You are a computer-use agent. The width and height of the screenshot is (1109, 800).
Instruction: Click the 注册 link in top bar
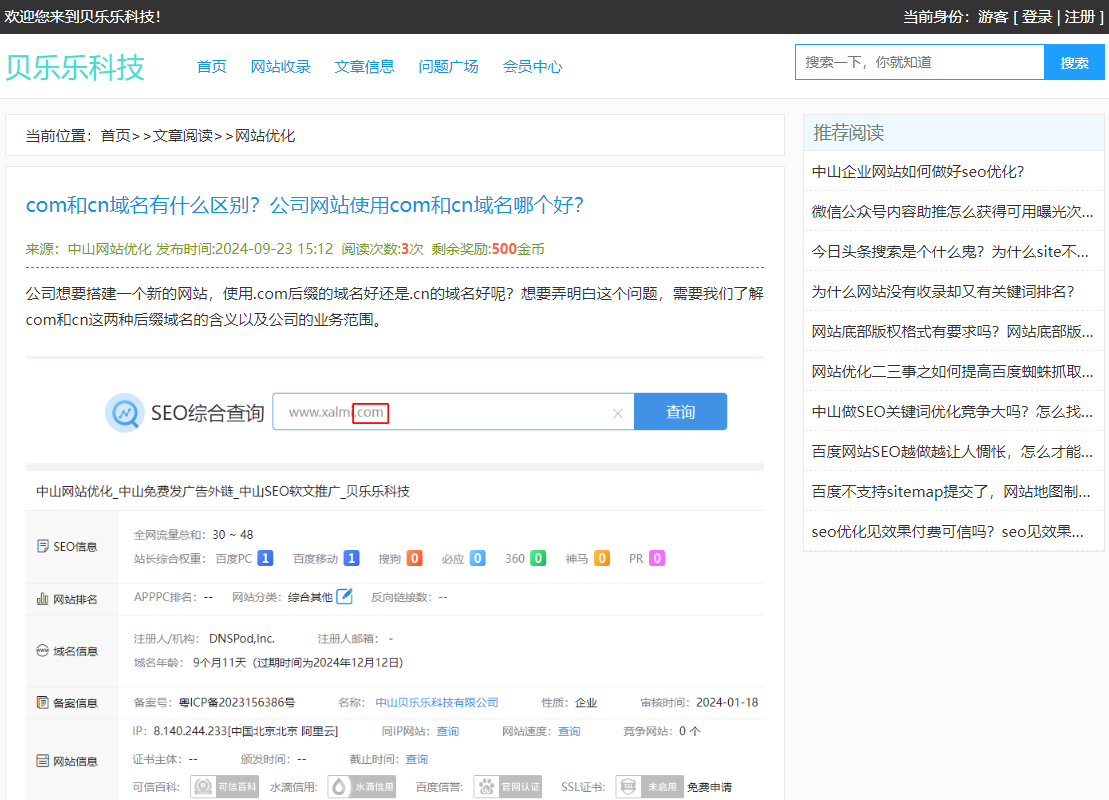pyautogui.click(x=1080, y=16)
